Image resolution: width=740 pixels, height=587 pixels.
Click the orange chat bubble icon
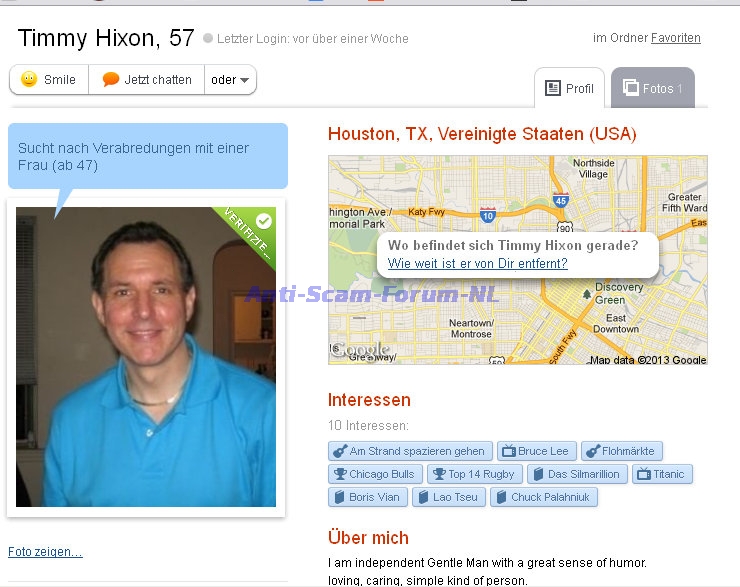110,79
